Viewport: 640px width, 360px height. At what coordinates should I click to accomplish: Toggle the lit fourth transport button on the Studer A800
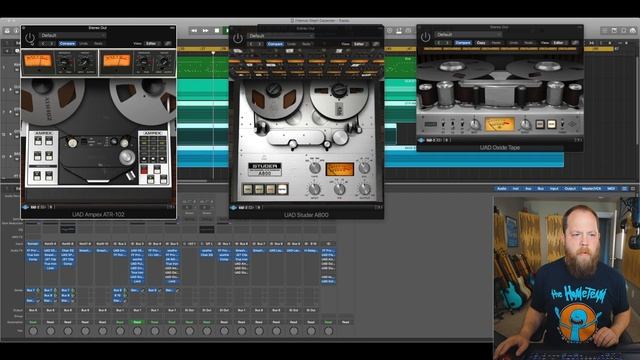(x=282, y=189)
